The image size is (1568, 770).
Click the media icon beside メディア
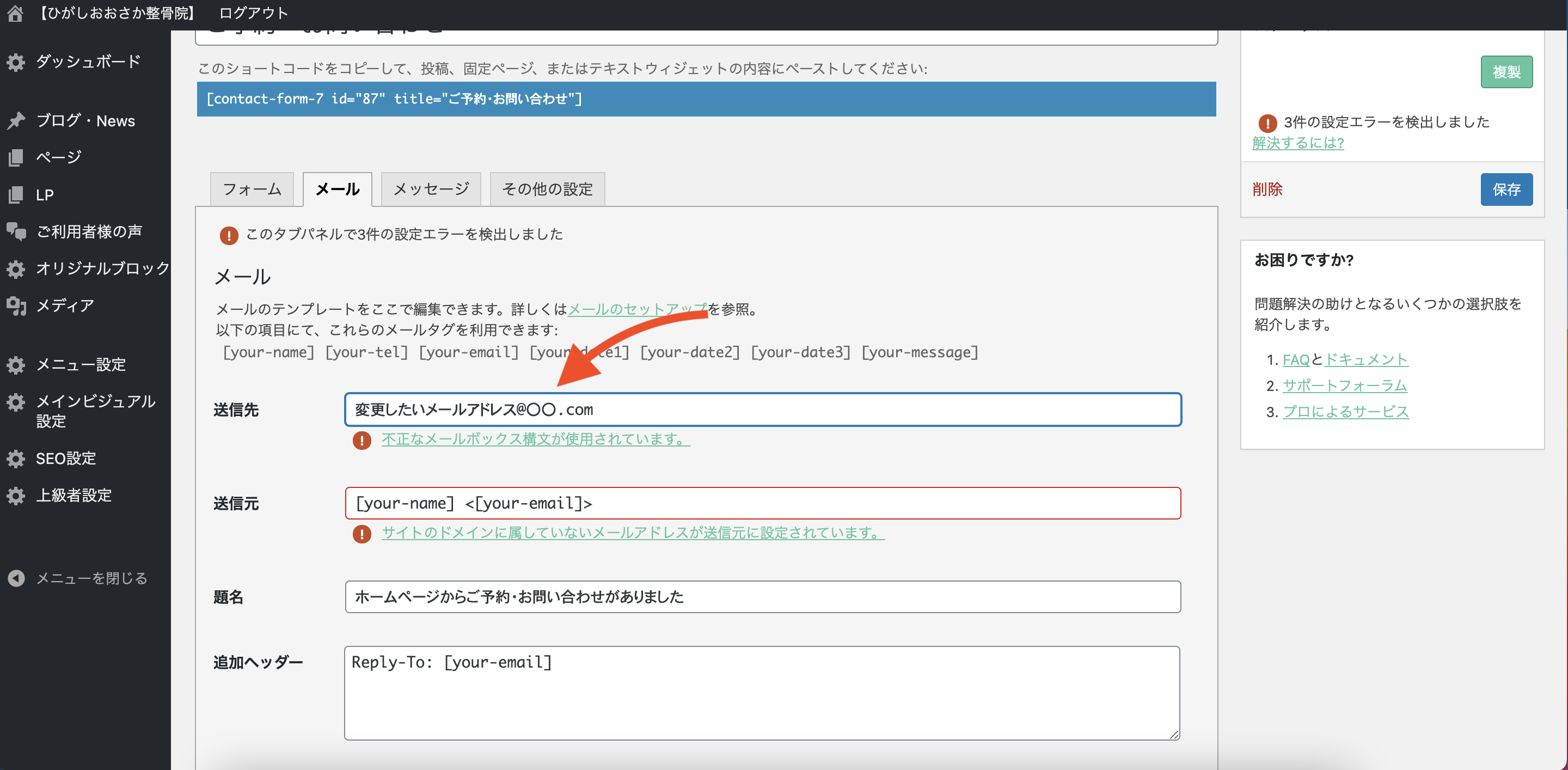pyautogui.click(x=16, y=305)
